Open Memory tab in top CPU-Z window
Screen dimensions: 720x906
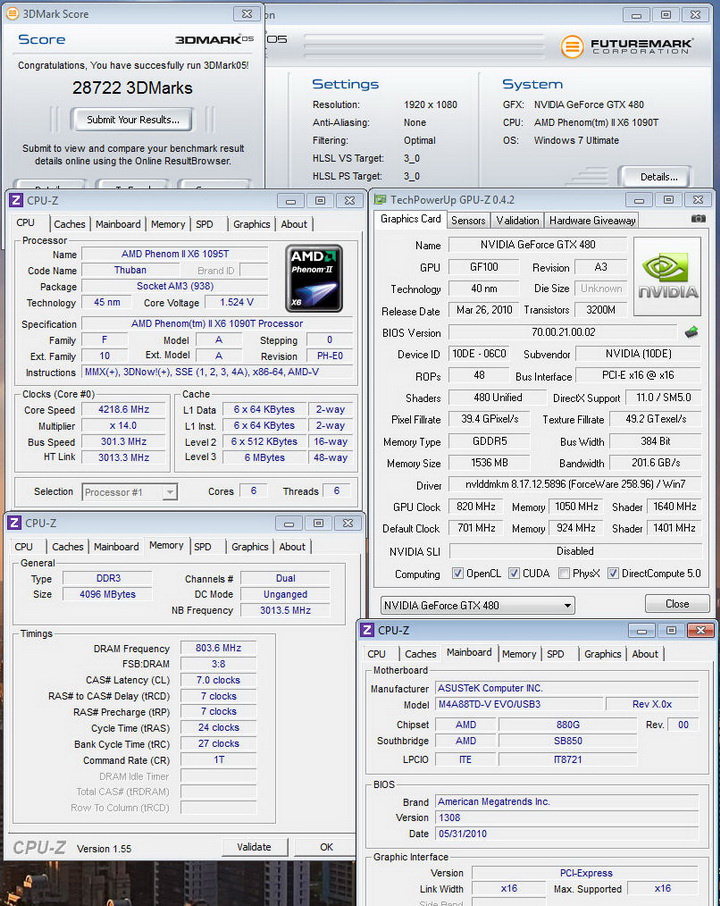click(168, 224)
